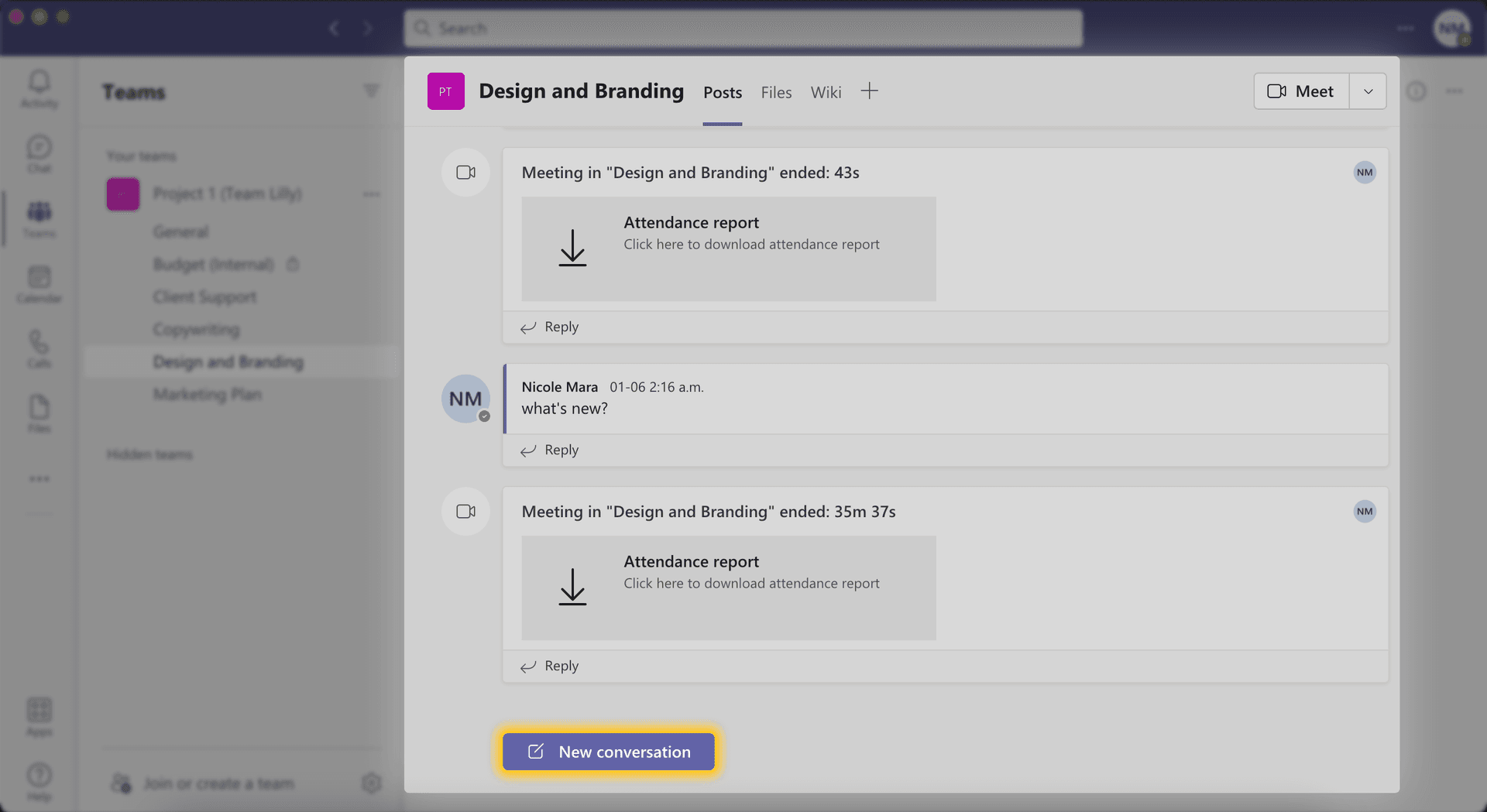The image size is (1487, 812).
Task: Click the video camera icon on the first meeting post
Action: click(x=465, y=172)
